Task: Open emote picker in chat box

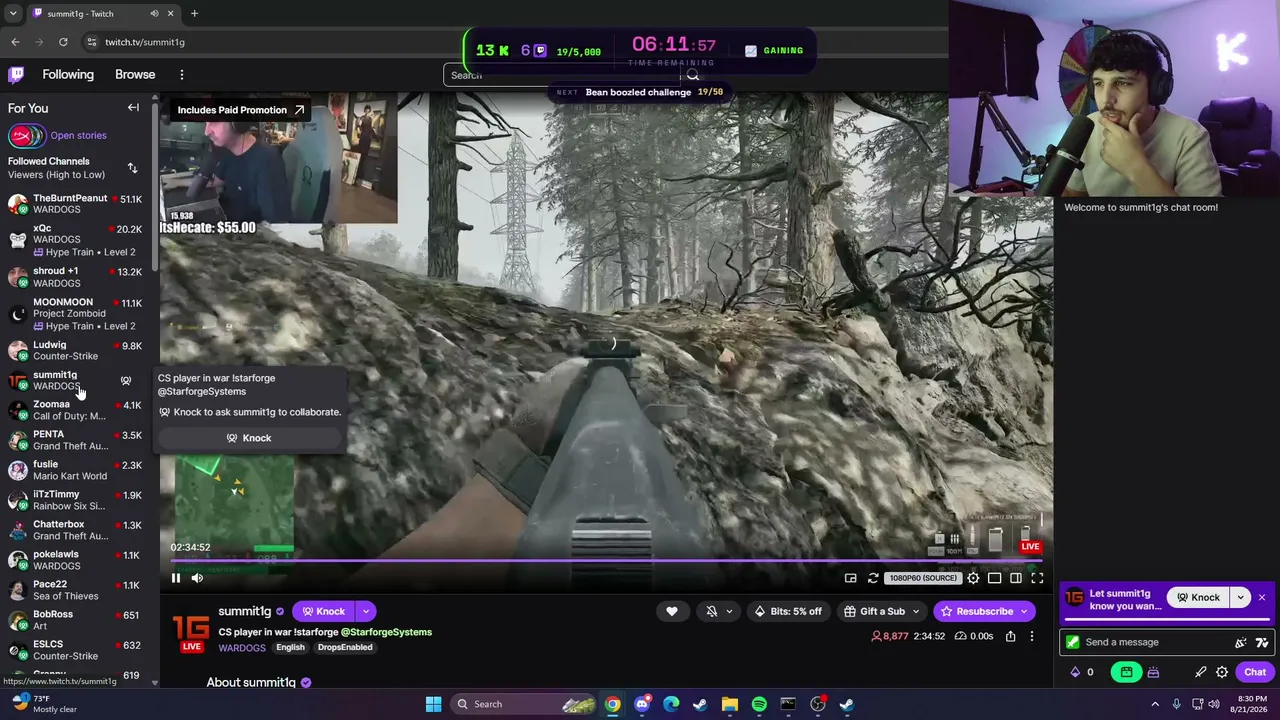Action: click(x=1241, y=642)
